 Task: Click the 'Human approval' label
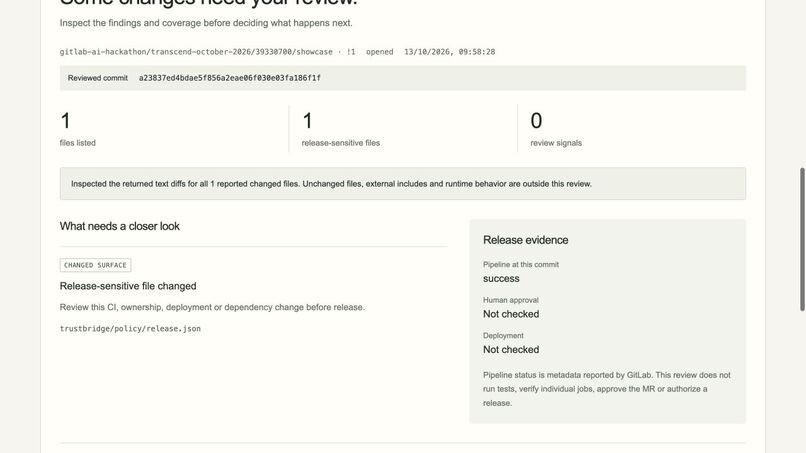[511, 300]
